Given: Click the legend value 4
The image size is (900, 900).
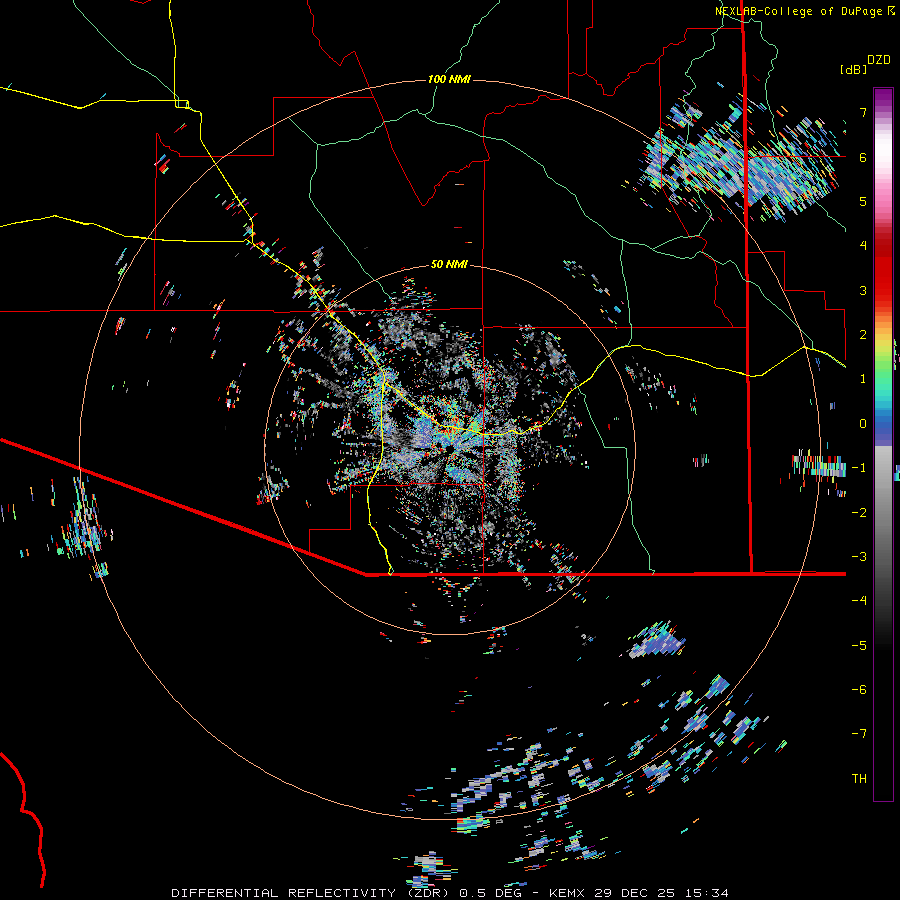Looking at the screenshot, I should coord(863,246).
